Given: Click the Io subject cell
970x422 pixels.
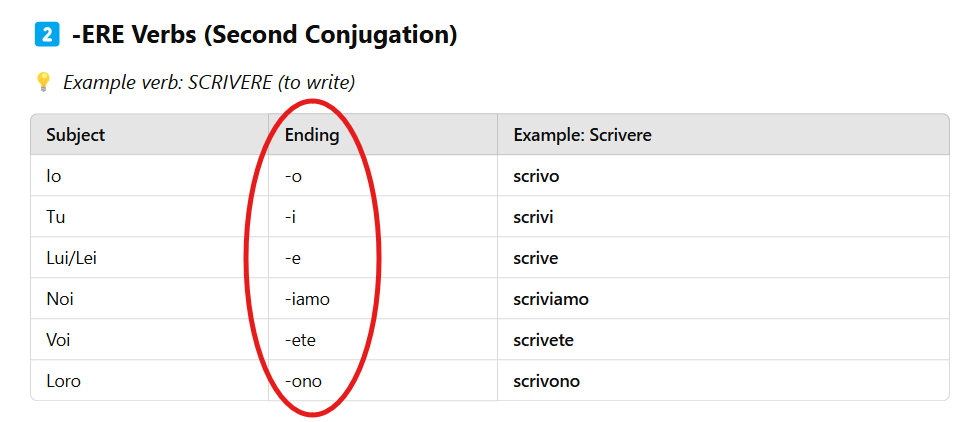Looking at the screenshot, I should point(54,176).
